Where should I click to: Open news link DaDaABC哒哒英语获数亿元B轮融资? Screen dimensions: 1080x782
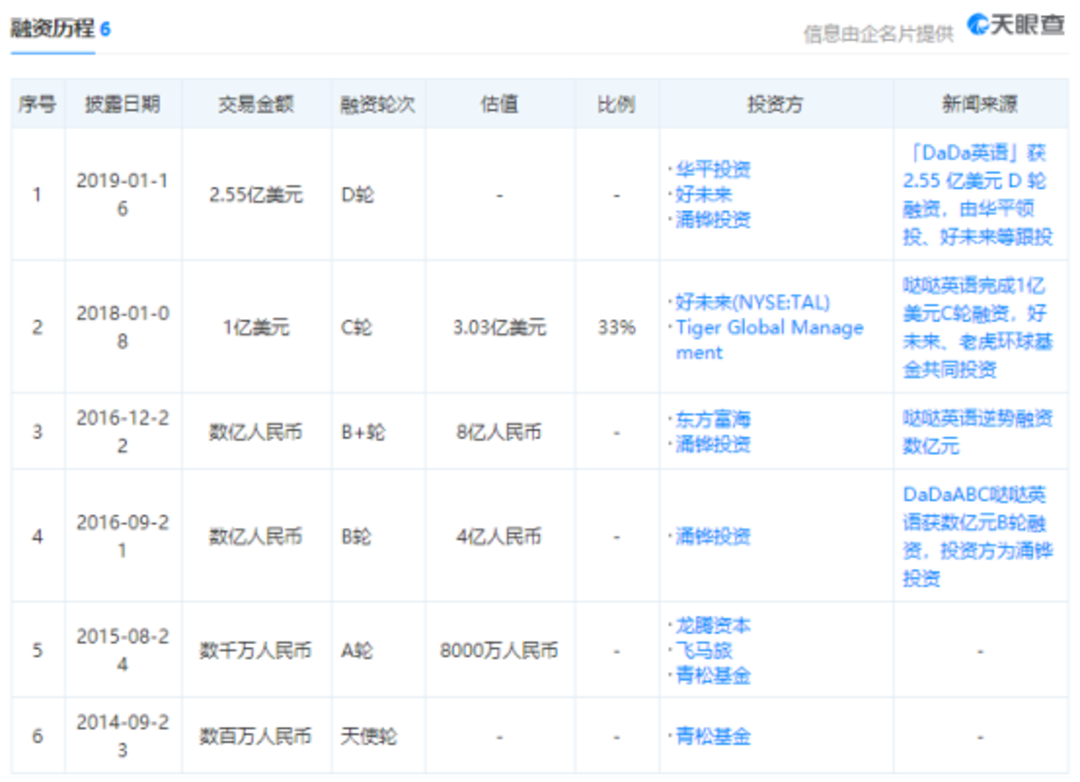(x=977, y=536)
